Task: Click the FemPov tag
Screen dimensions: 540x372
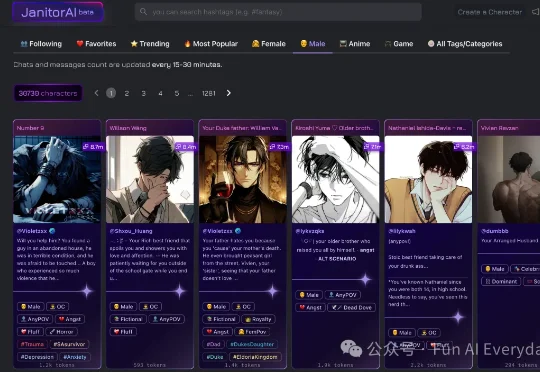Action: tap(252, 332)
